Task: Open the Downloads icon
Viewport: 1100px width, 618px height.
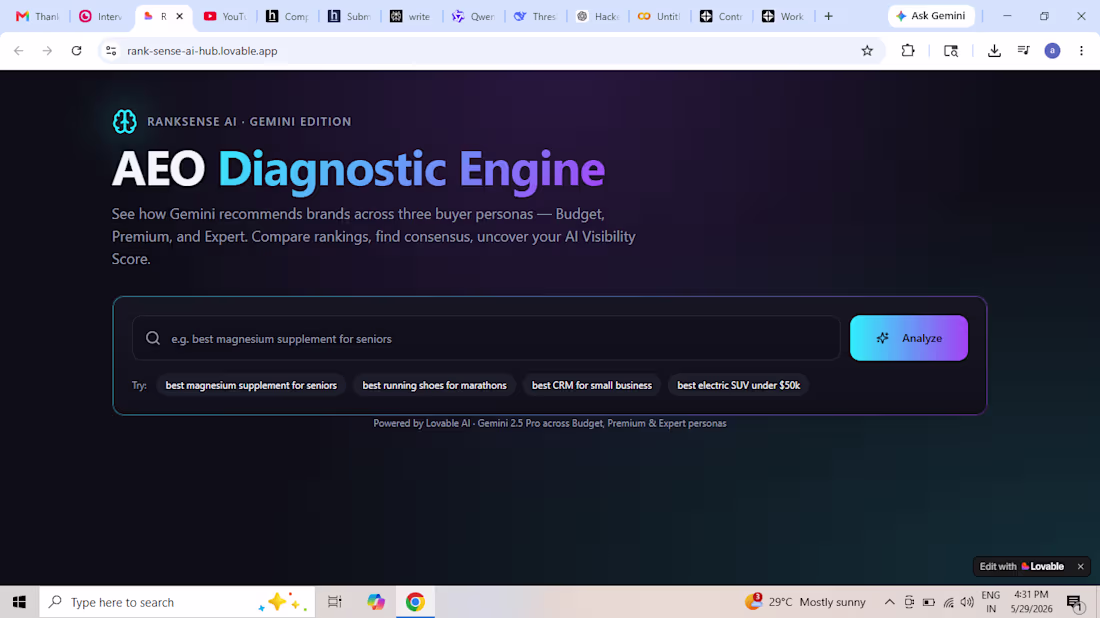Action: click(994, 51)
